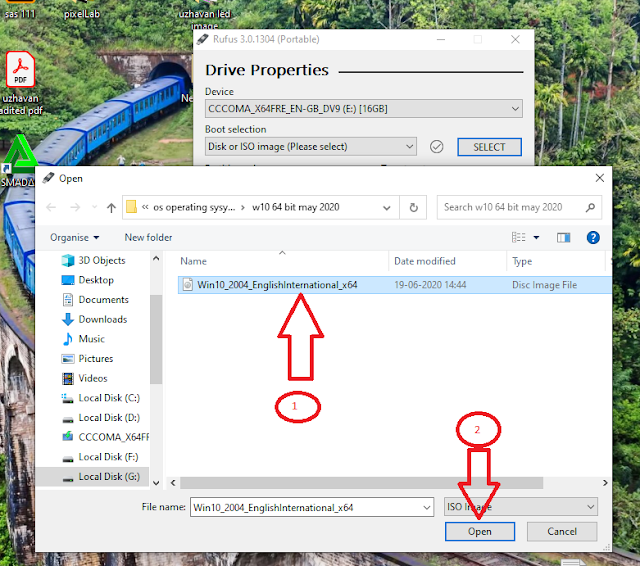640x566 pixels.
Task: Click the navigation pane scroll up arrow
Action: tap(156, 259)
